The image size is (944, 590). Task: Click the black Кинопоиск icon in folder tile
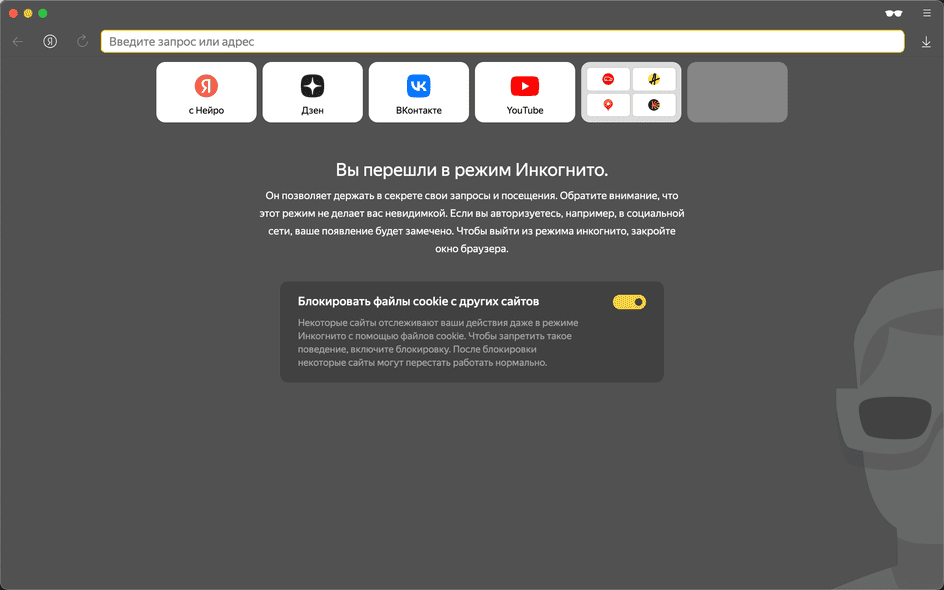coord(654,105)
